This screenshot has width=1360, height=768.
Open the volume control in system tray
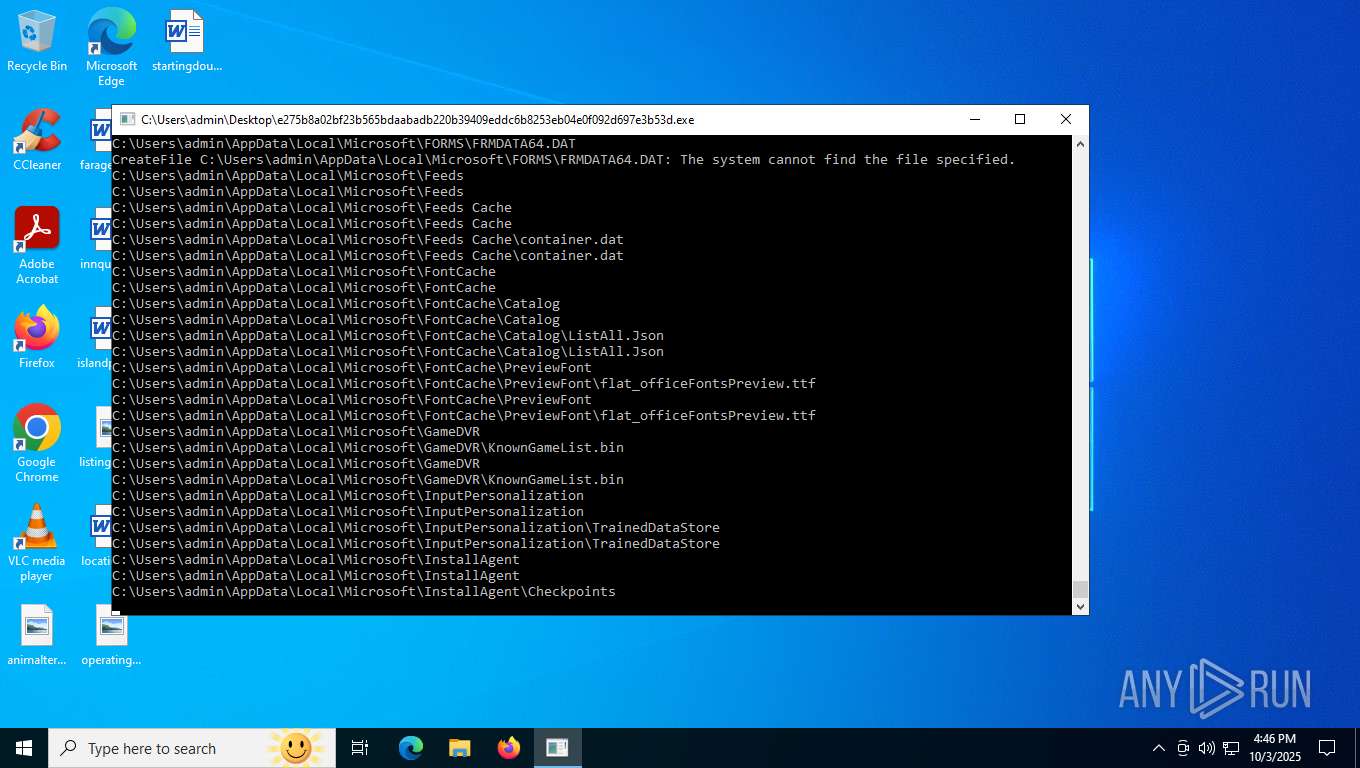coord(1206,748)
